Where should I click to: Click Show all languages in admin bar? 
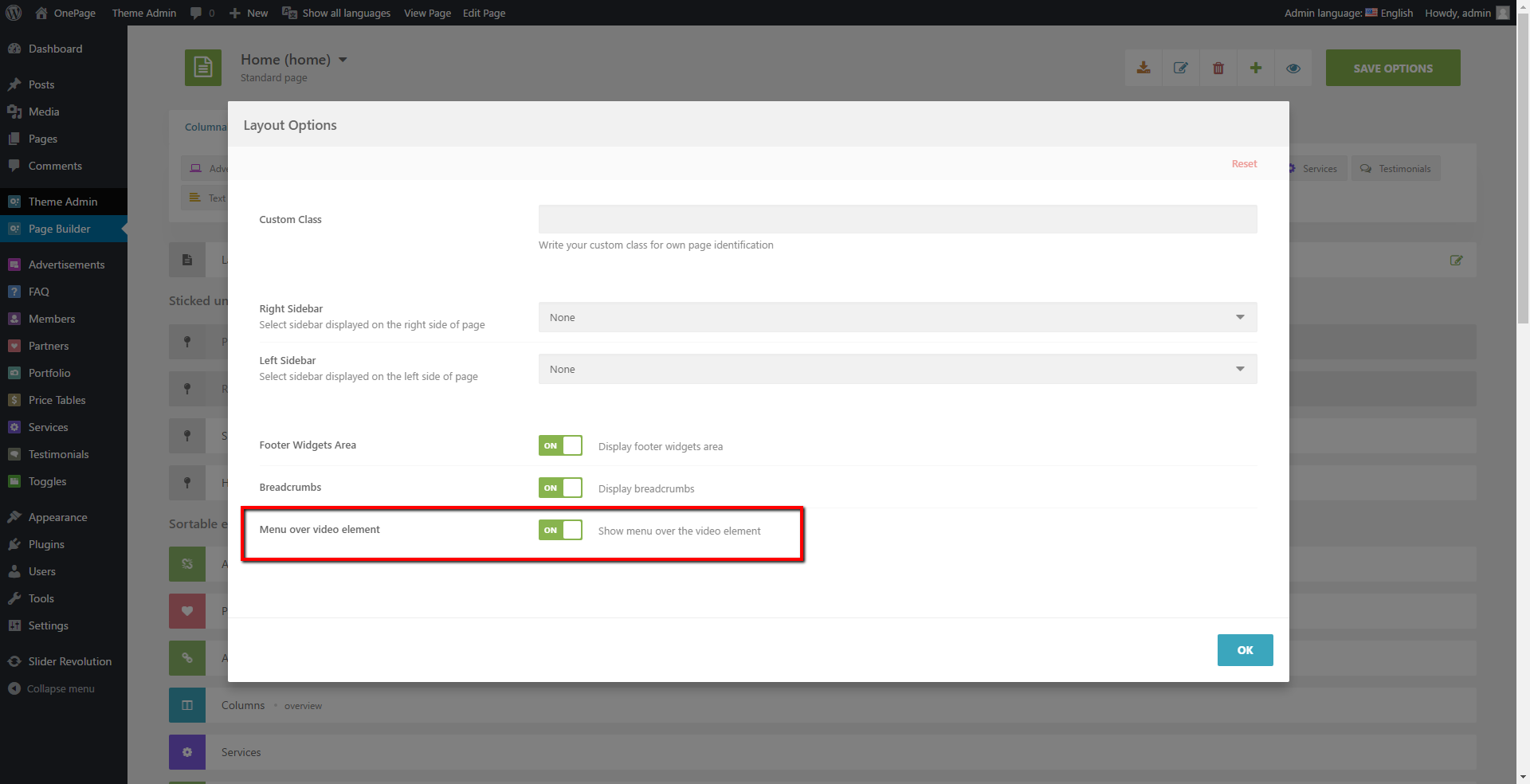336,13
